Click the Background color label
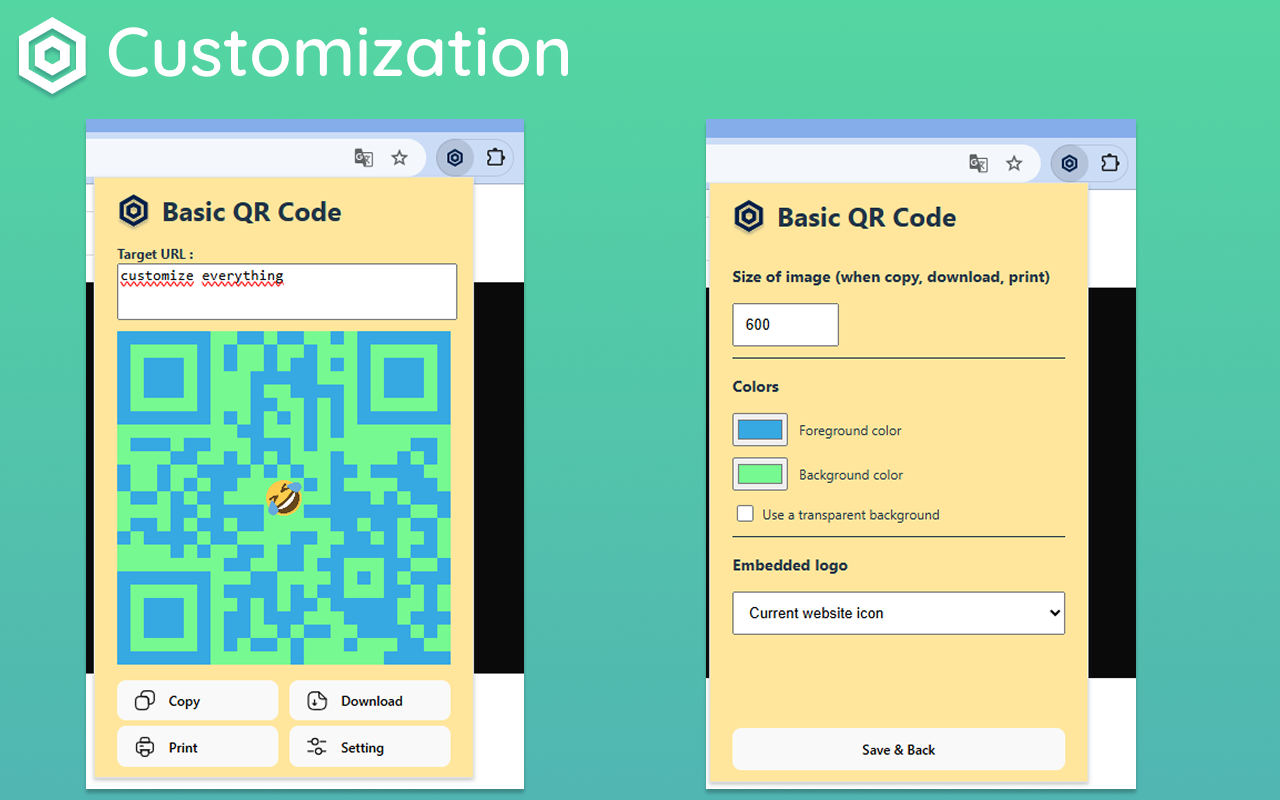Screen dimensions: 1280x800 coord(851,475)
